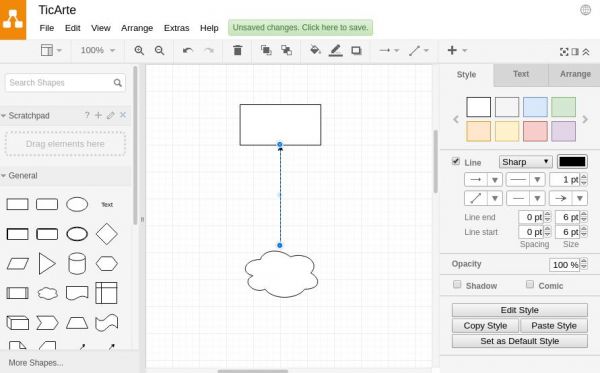Image resolution: width=600 pixels, height=373 pixels.
Task: Pick the ellipse shape in General
Action: point(77,204)
